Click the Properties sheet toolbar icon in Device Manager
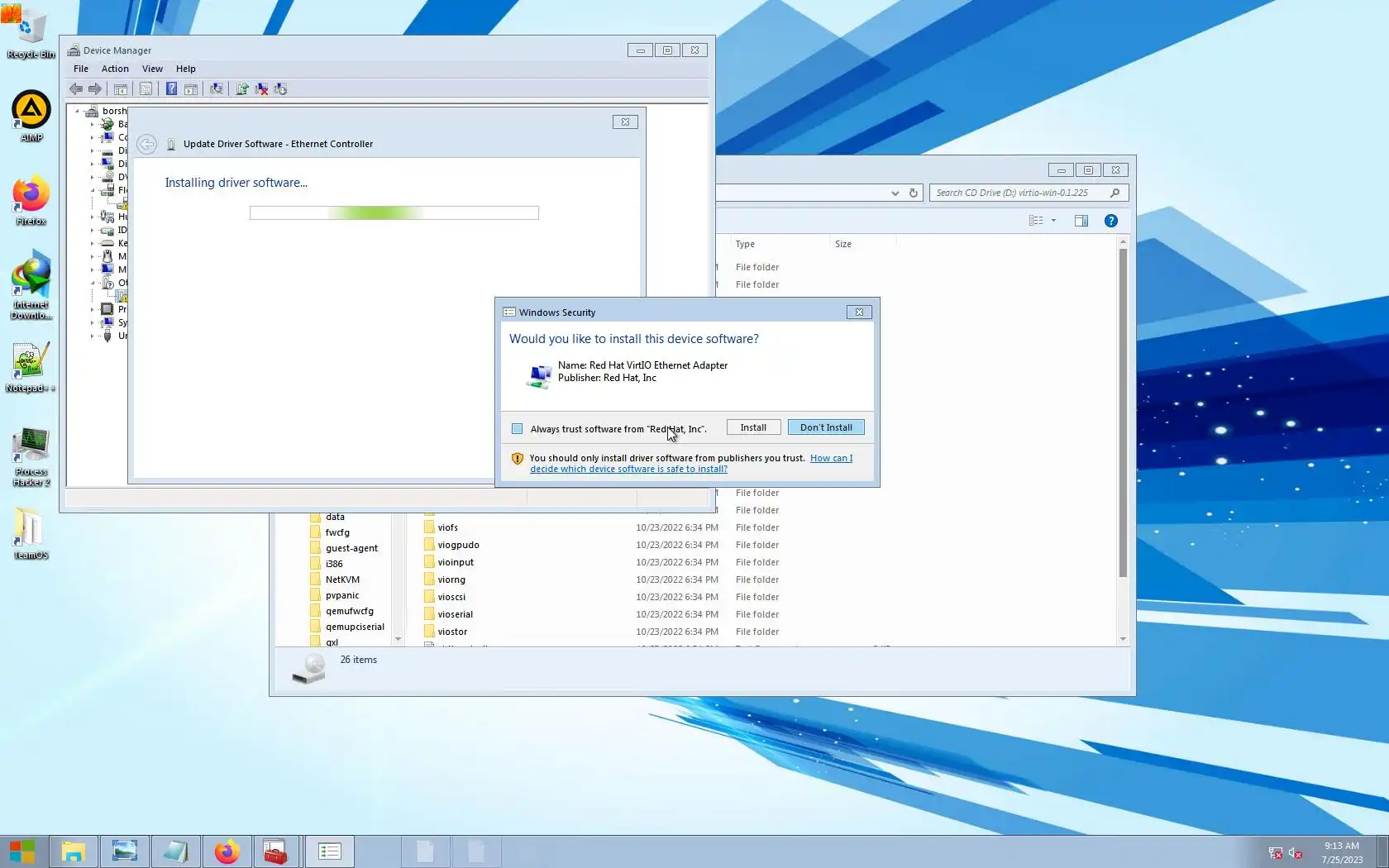Image resolution: width=1389 pixels, height=868 pixels. pos(146,89)
